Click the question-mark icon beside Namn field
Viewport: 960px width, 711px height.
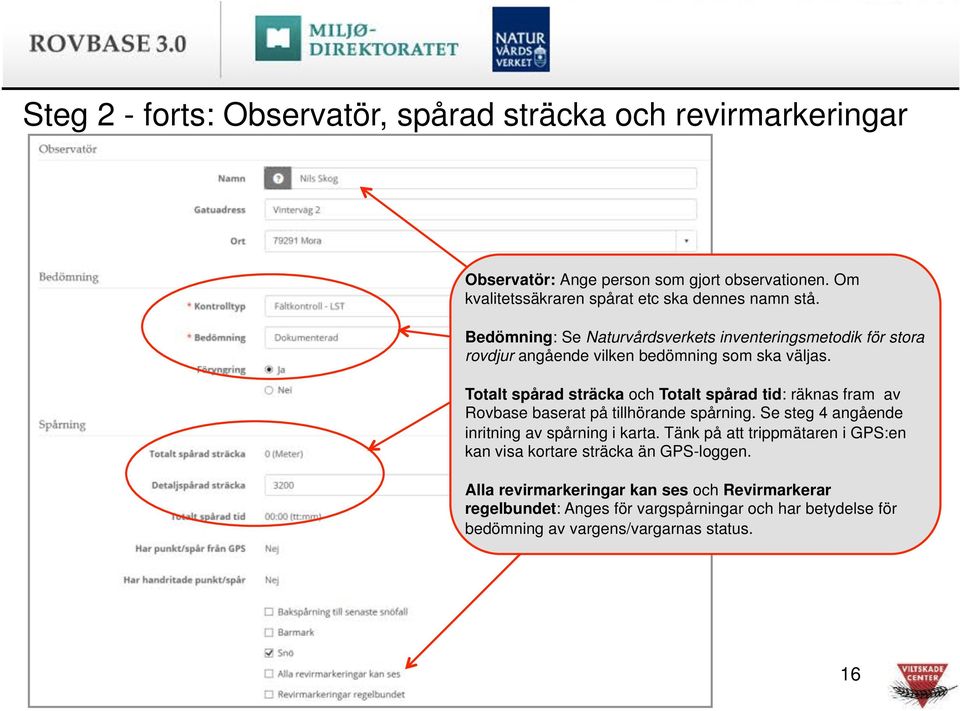[x=278, y=178]
